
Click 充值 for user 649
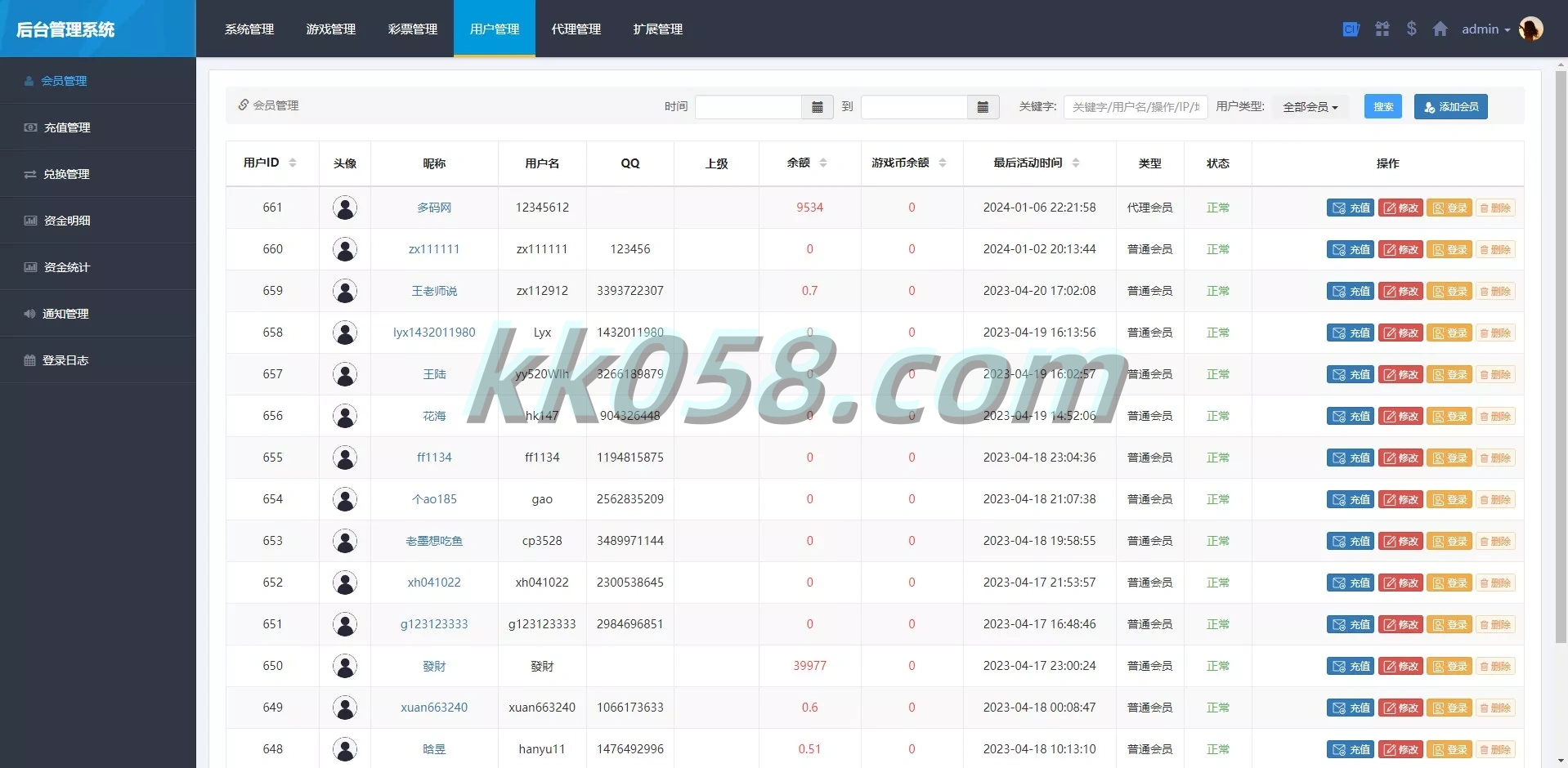tap(1351, 708)
